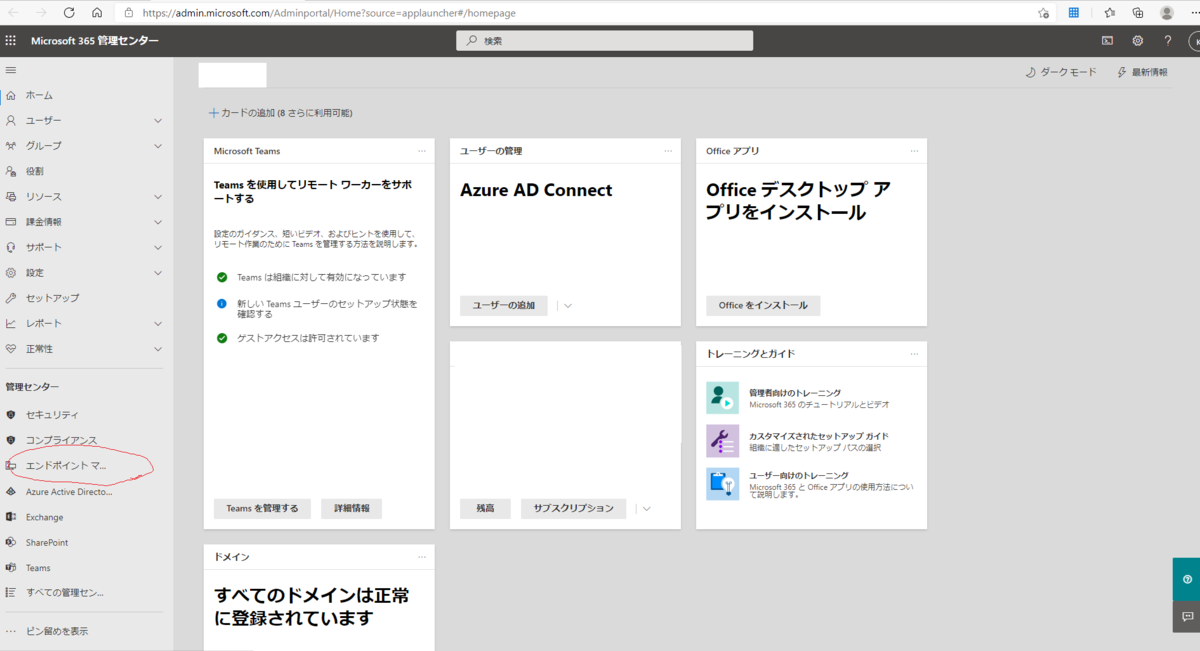1200x651 pixels.
Task: Toggle ダークモード dark mode
Action: tap(1061, 72)
